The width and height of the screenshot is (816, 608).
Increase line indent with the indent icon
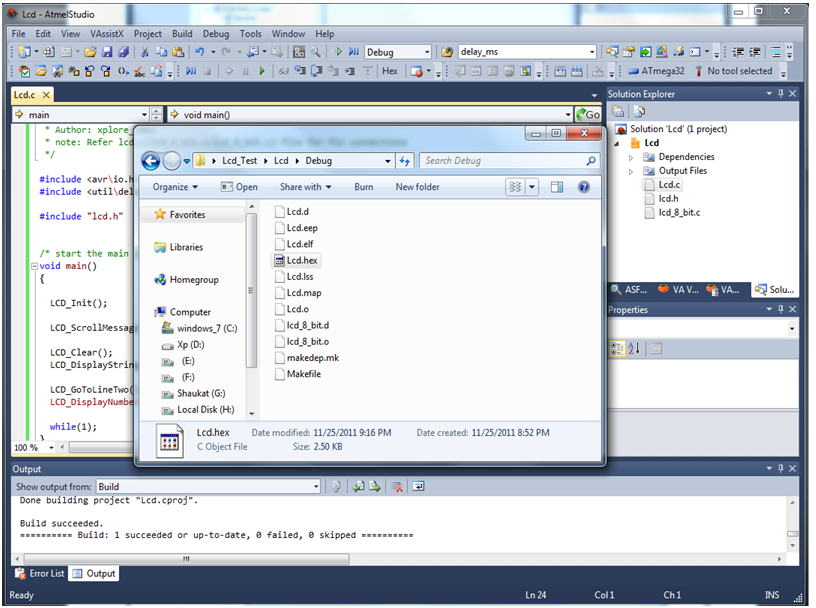tap(754, 52)
